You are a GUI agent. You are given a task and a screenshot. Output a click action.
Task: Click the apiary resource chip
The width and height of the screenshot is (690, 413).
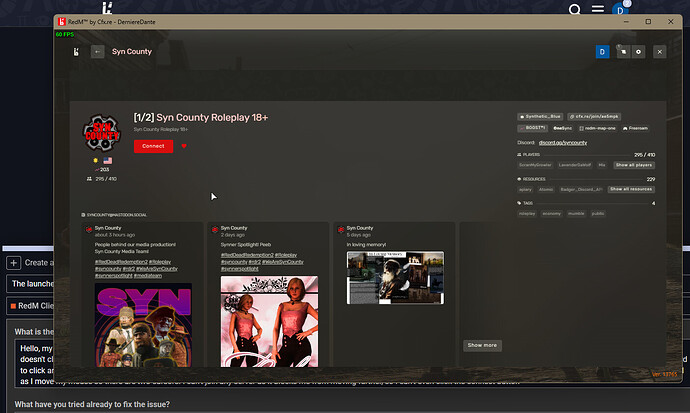pyautogui.click(x=525, y=190)
